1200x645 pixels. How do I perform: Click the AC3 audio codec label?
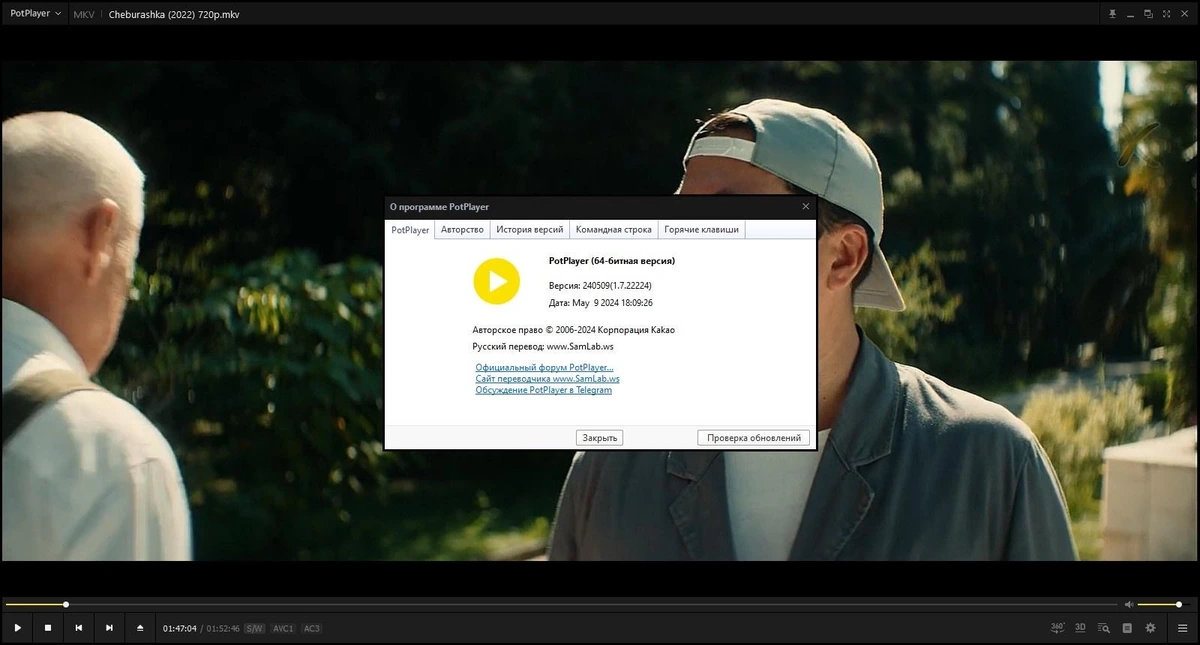click(312, 629)
